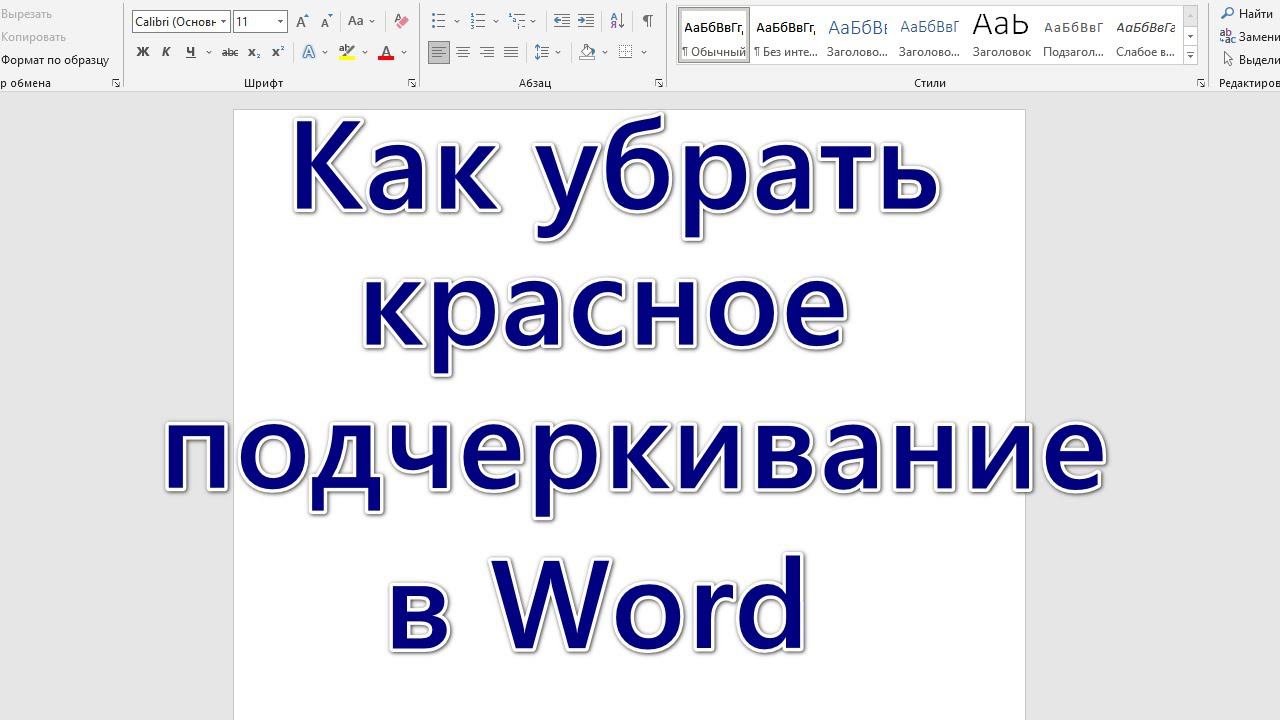Apply yellow text highlight color

(347, 52)
